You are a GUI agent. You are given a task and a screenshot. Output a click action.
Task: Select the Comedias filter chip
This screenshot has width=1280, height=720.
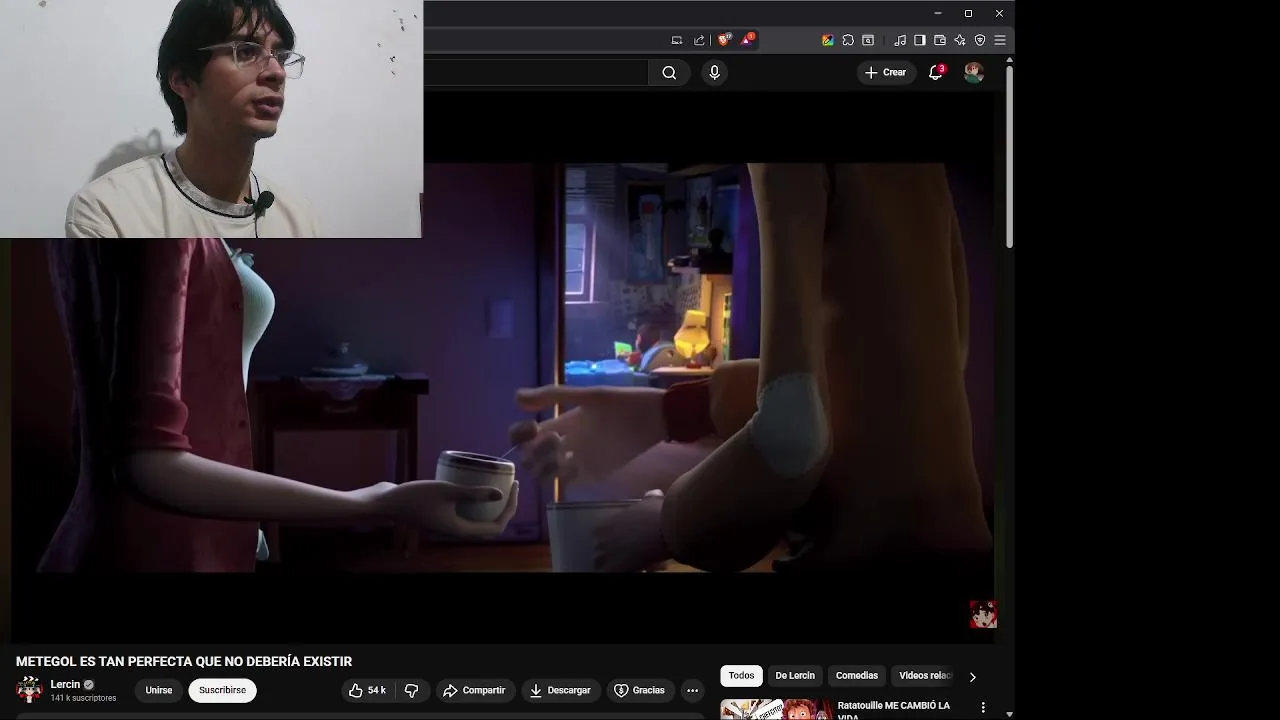(x=857, y=676)
